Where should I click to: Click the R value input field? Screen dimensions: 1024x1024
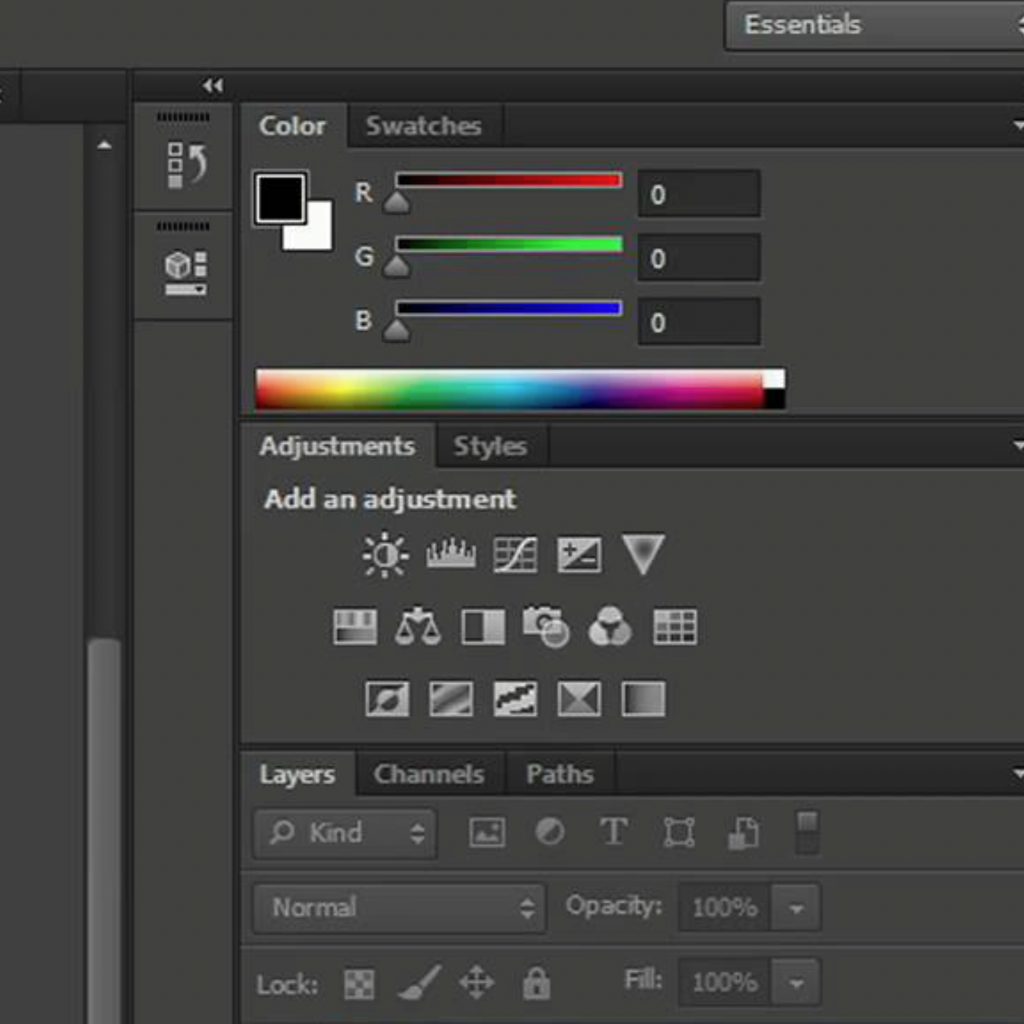(698, 194)
